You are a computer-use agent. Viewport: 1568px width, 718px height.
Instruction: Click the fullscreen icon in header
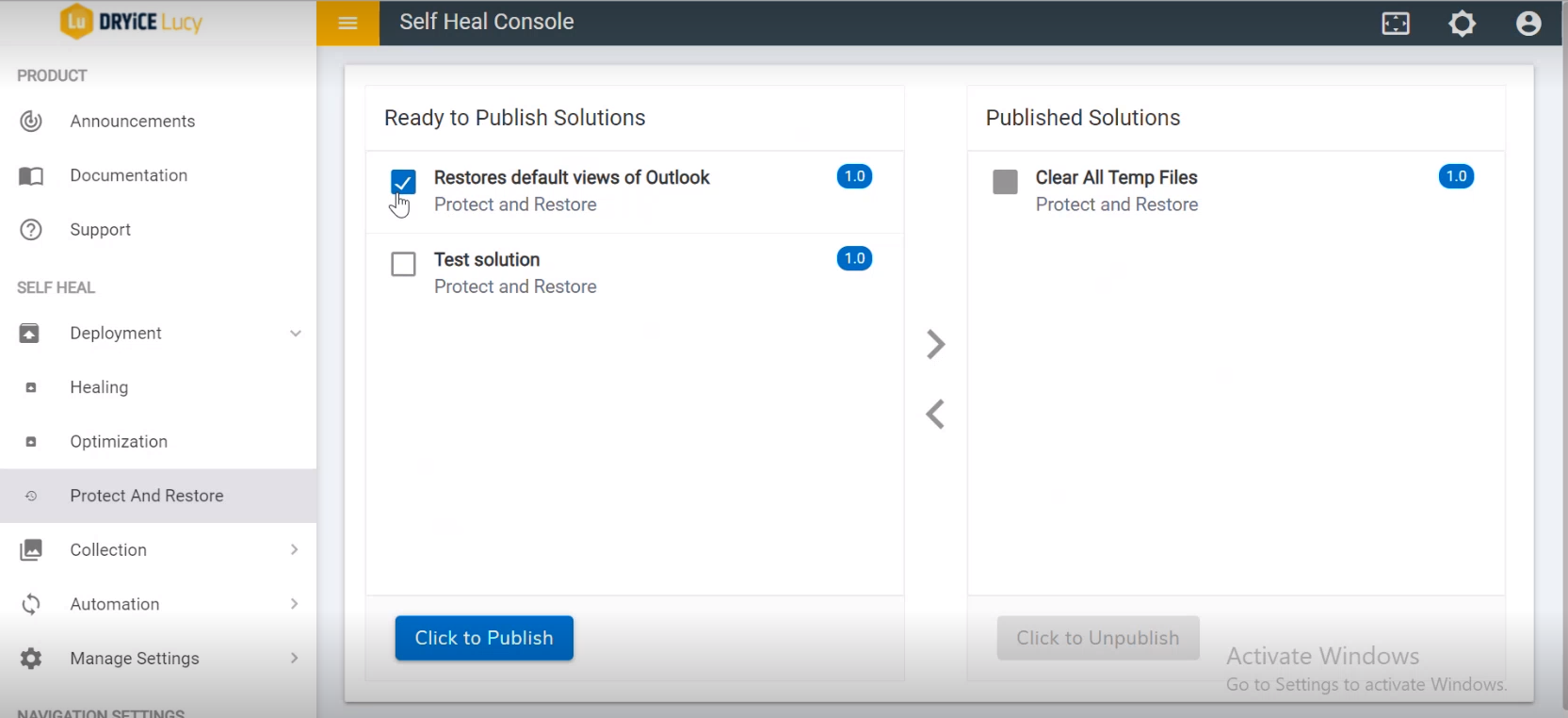[1396, 23]
